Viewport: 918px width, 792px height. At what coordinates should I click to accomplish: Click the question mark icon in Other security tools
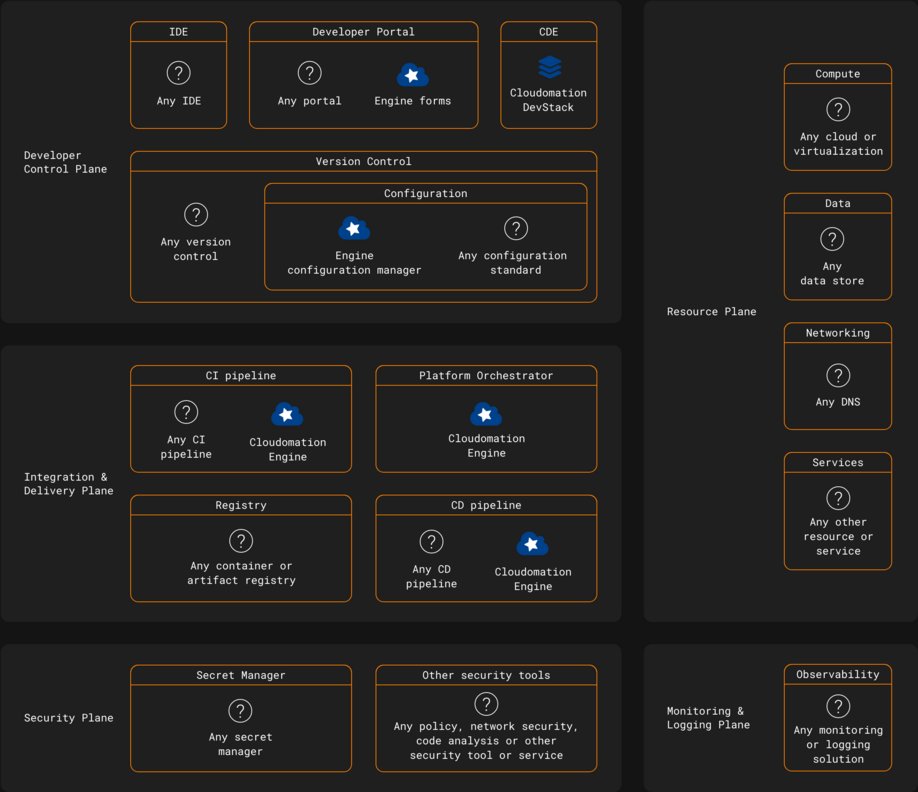coord(486,704)
